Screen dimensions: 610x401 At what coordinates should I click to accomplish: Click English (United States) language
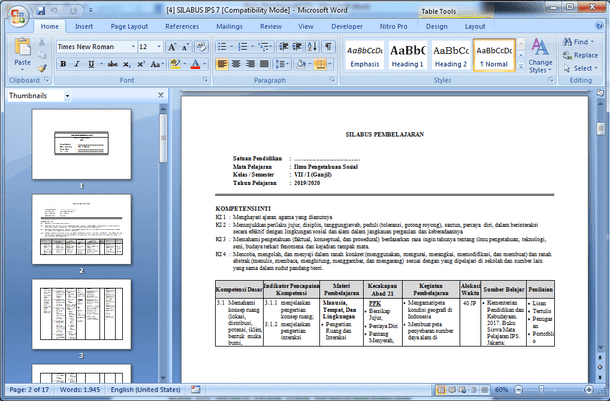click(145, 389)
